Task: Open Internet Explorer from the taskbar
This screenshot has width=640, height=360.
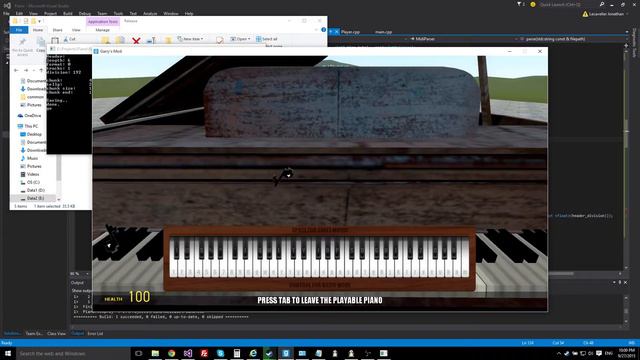Action: (x=253, y=353)
